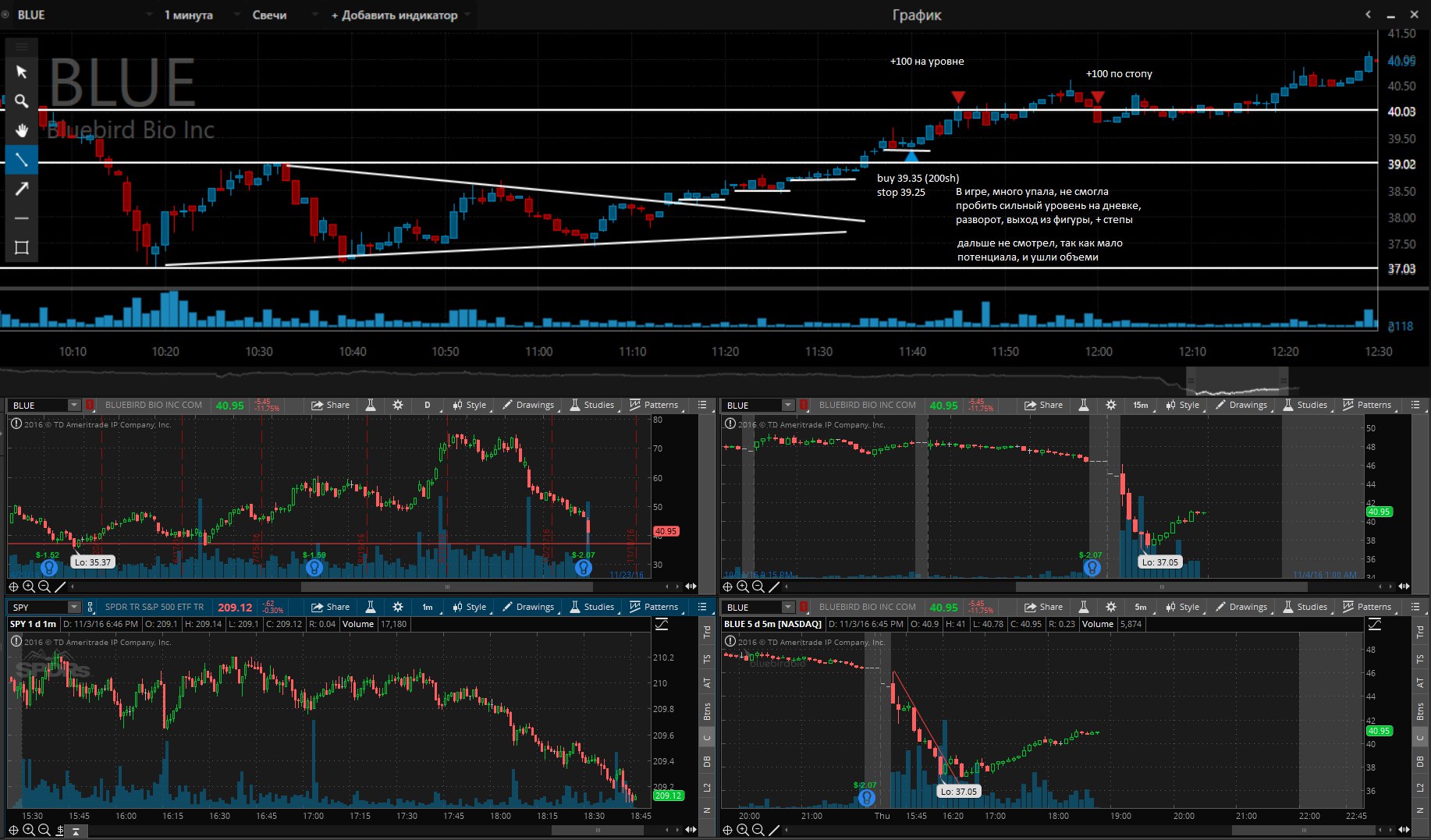Image resolution: width=1431 pixels, height=840 pixels.
Task: Zoom in on SPY chart
Action: 29,830
